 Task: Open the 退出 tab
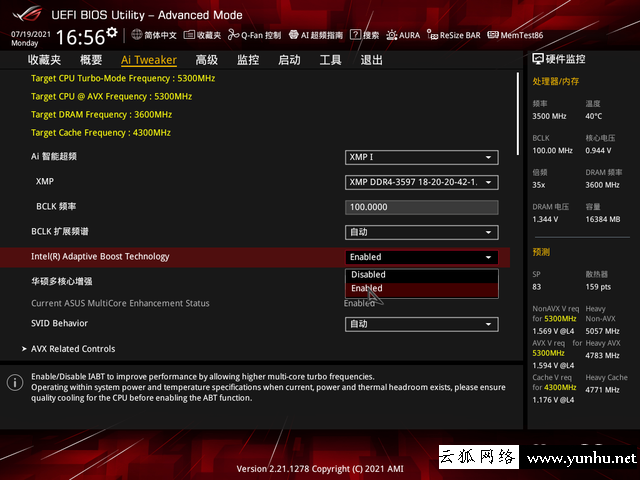coord(371,60)
